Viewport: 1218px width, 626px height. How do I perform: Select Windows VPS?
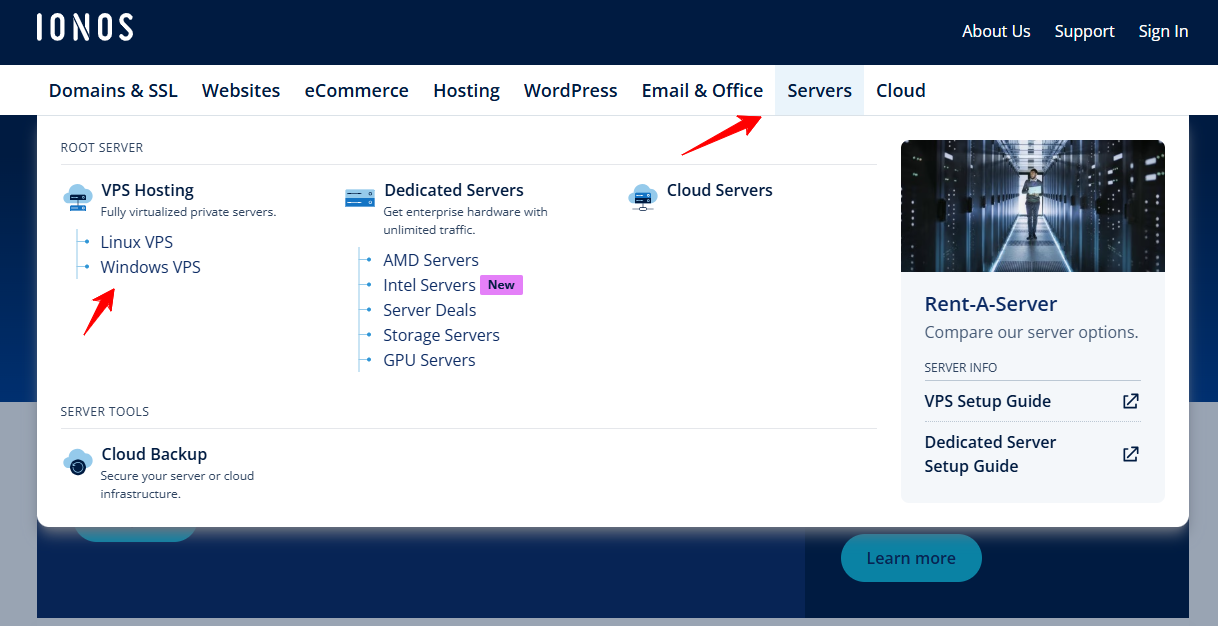[x=150, y=267]
